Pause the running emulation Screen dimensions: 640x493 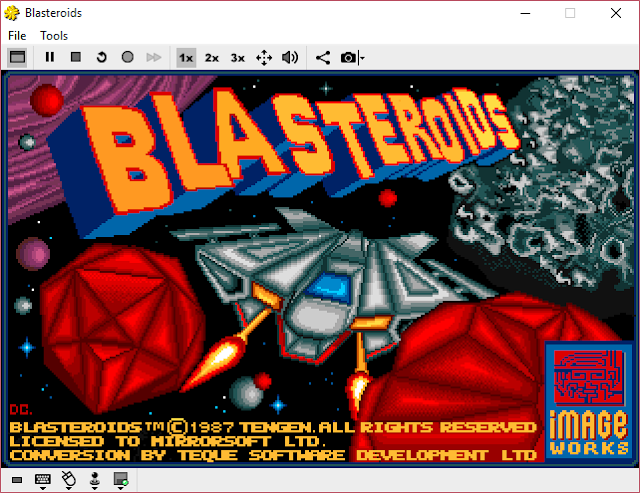tap(50, 57)
